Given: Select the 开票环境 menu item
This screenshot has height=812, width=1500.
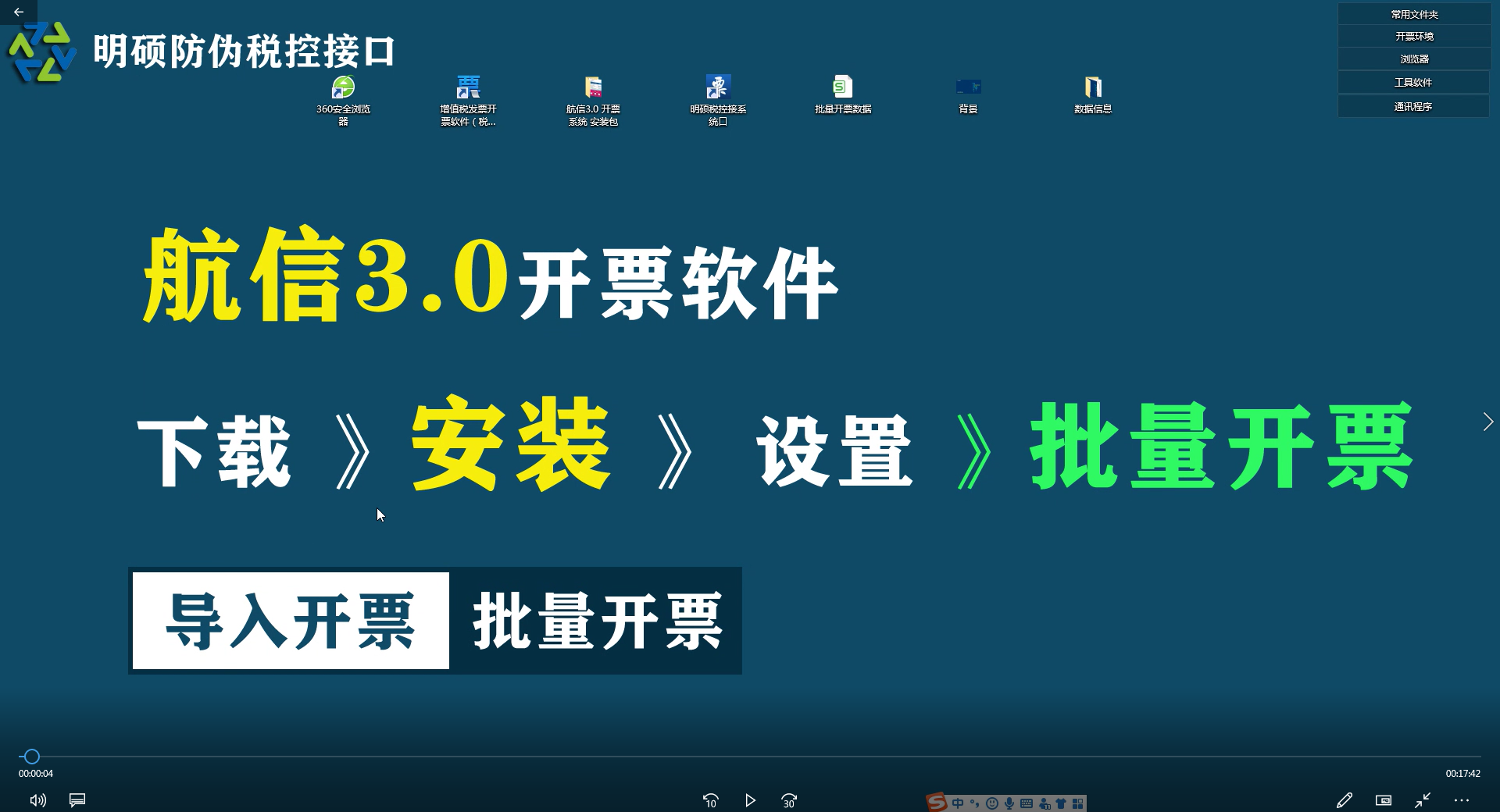Looking at the screenshot, I should click(x=1414, y=37).
